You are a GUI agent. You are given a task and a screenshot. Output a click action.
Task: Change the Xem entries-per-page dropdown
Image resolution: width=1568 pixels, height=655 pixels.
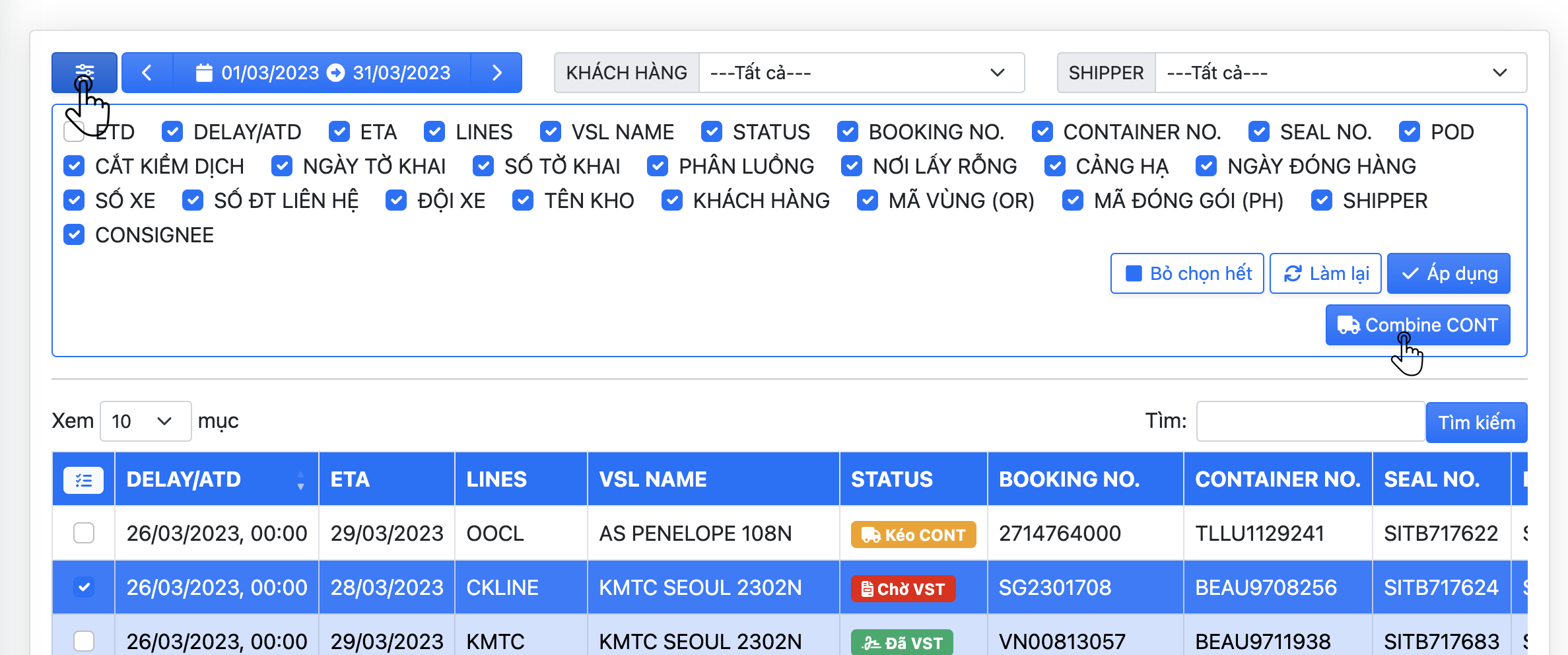coord(145,421)
